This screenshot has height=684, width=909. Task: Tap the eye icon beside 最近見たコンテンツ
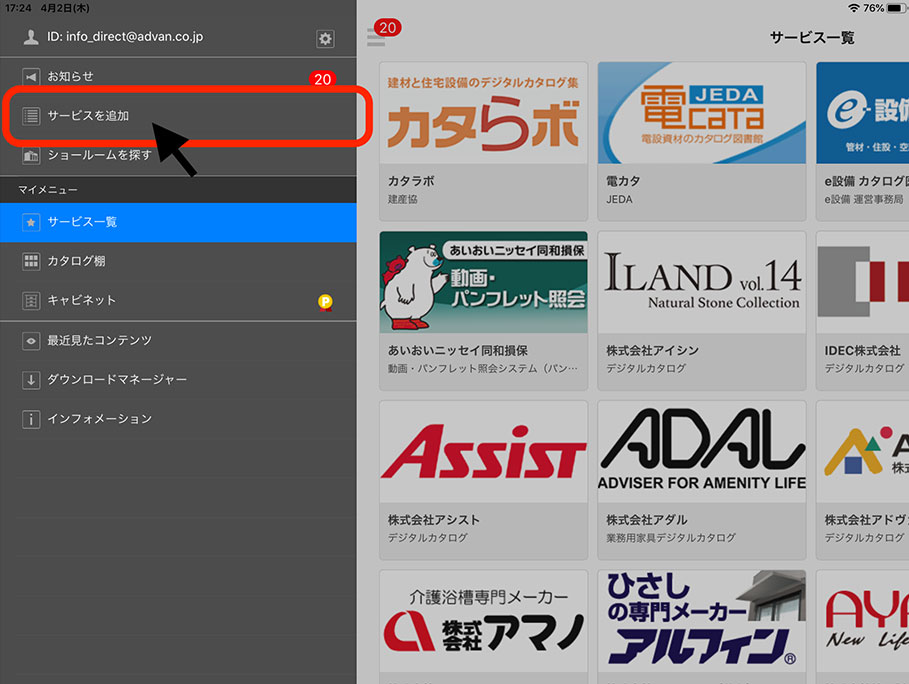31,341
